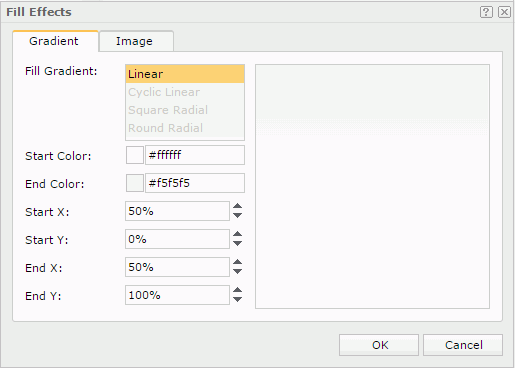Increase Start X with up arrow
Image resolution: width=515 pixels, height=368 pixels.
[x=237, y=206]
